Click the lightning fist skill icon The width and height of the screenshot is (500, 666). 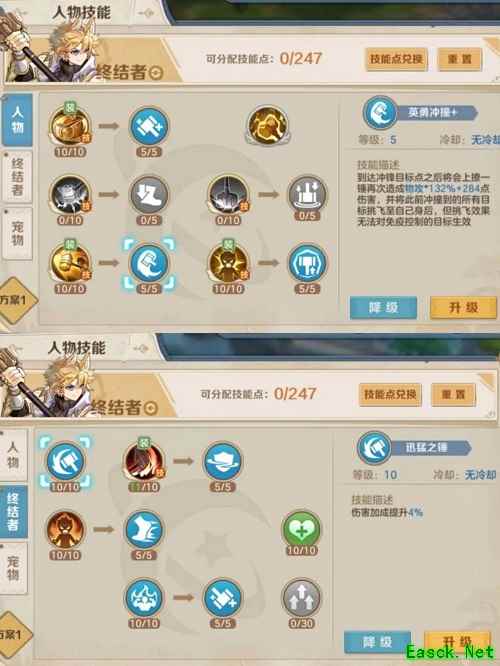click(268, 126)
